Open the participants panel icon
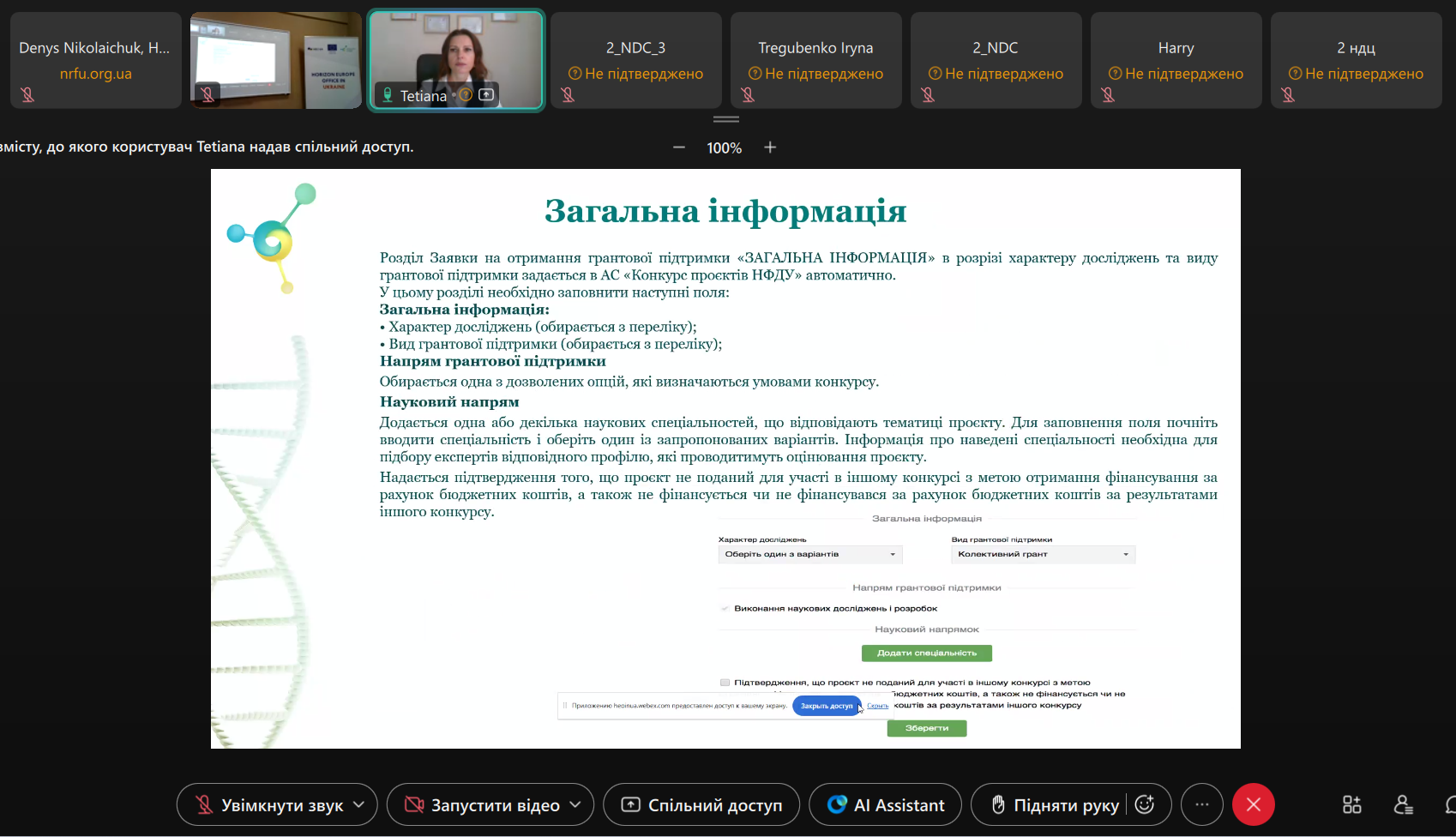This screenshot has width=1456, height=837. pos(1403,804)
